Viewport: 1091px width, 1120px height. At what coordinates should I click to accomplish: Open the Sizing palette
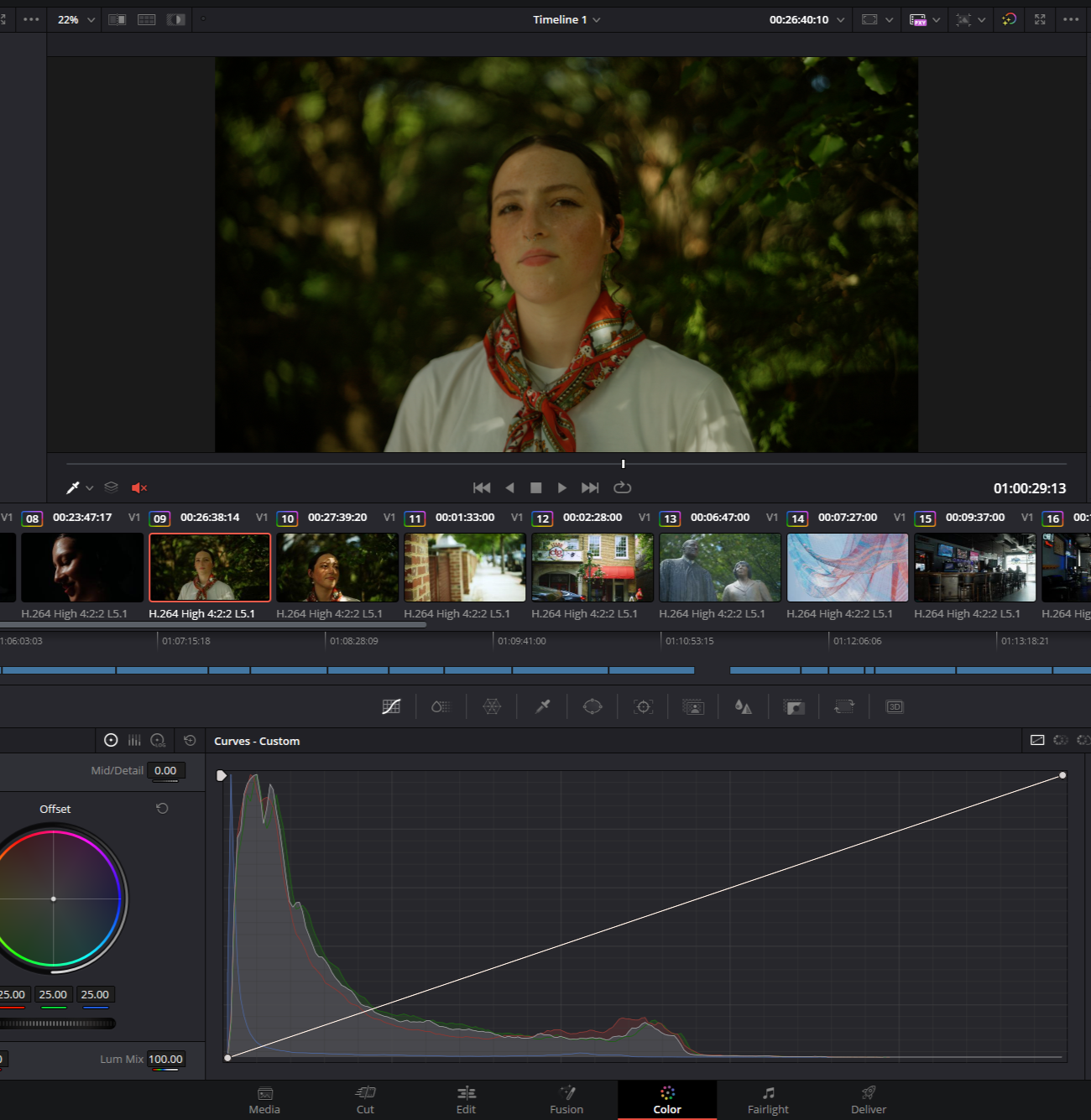(x=844, y=706)
